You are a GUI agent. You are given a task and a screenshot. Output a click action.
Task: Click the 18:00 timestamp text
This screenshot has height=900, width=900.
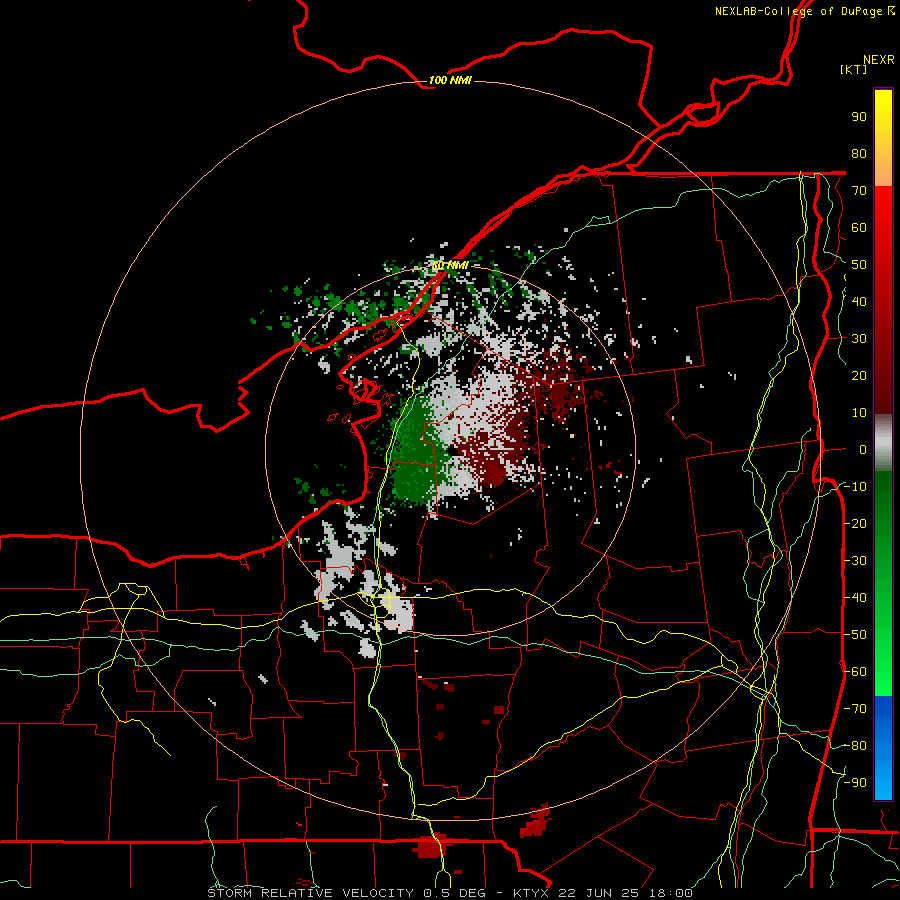[672, 893]
